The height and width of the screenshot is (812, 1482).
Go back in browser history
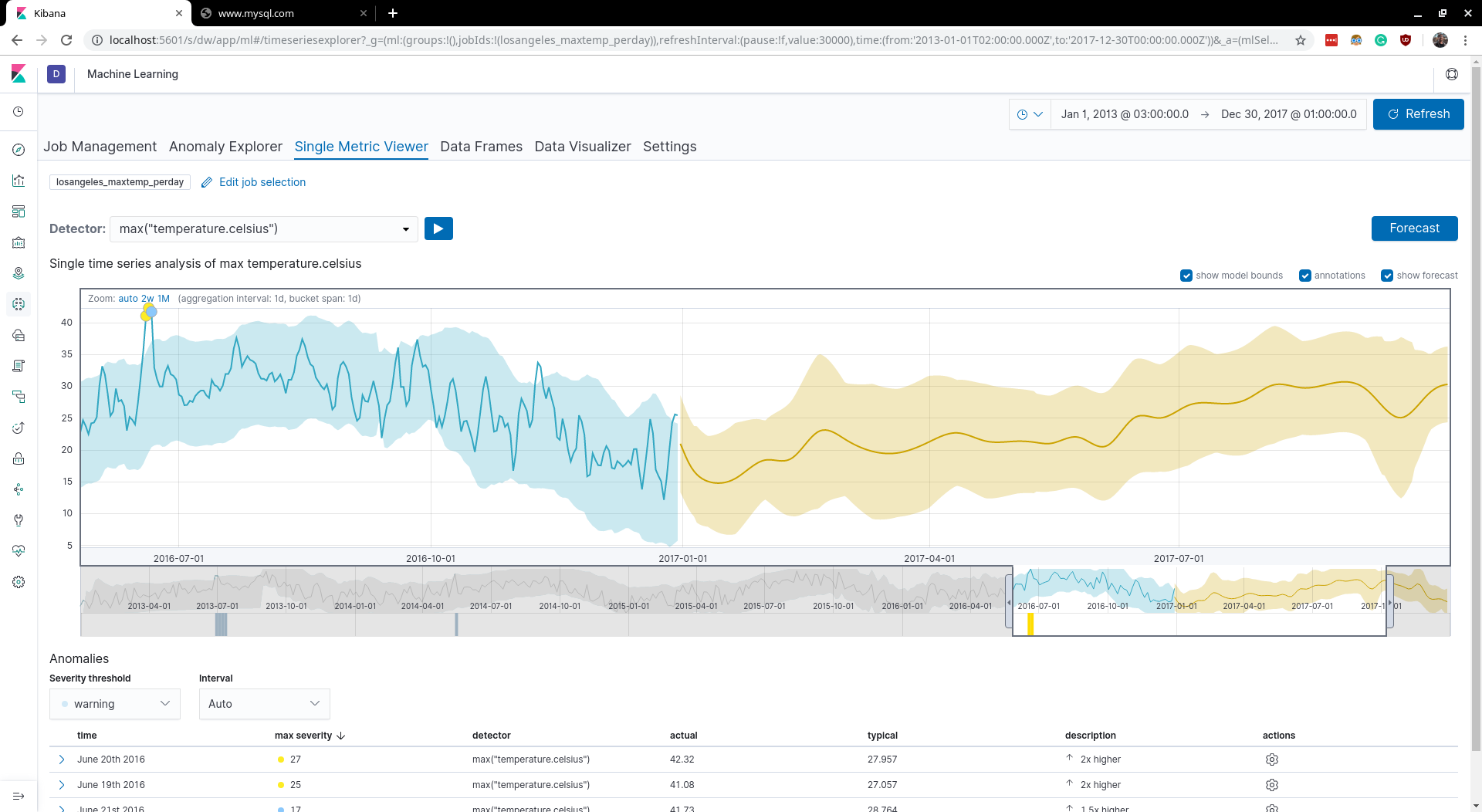[17, 40]
